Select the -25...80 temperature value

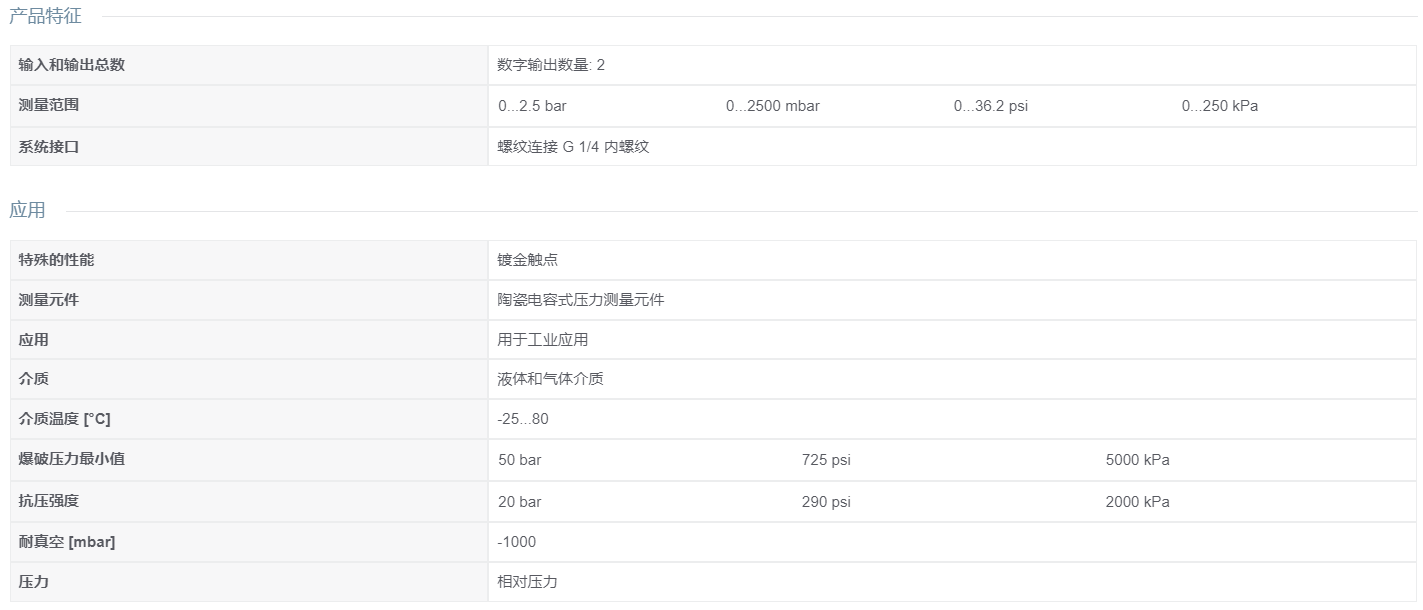coord(523,419)
